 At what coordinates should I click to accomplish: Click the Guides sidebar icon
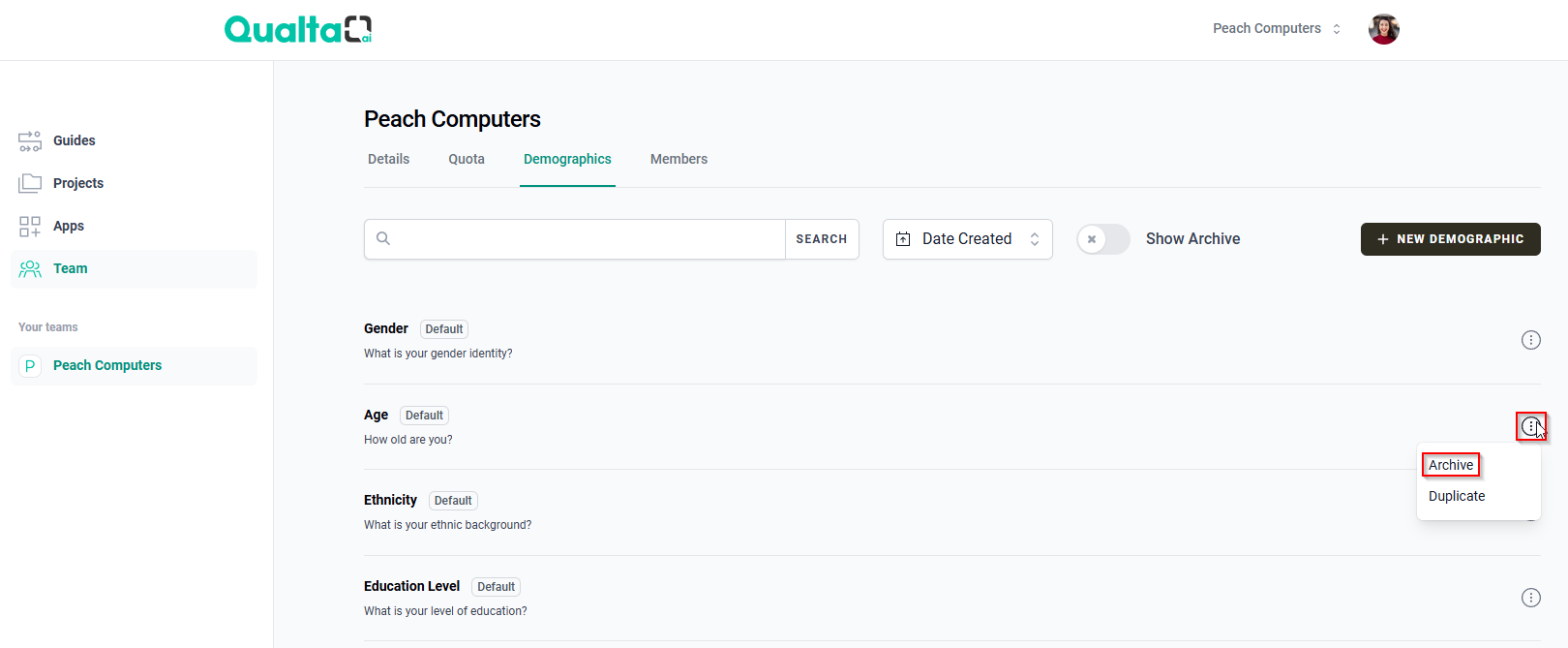pos(30,141)
